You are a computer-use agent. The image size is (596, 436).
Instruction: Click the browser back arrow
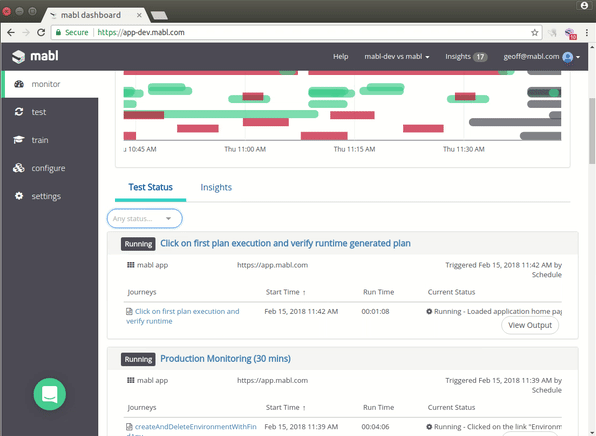(11, 32)
